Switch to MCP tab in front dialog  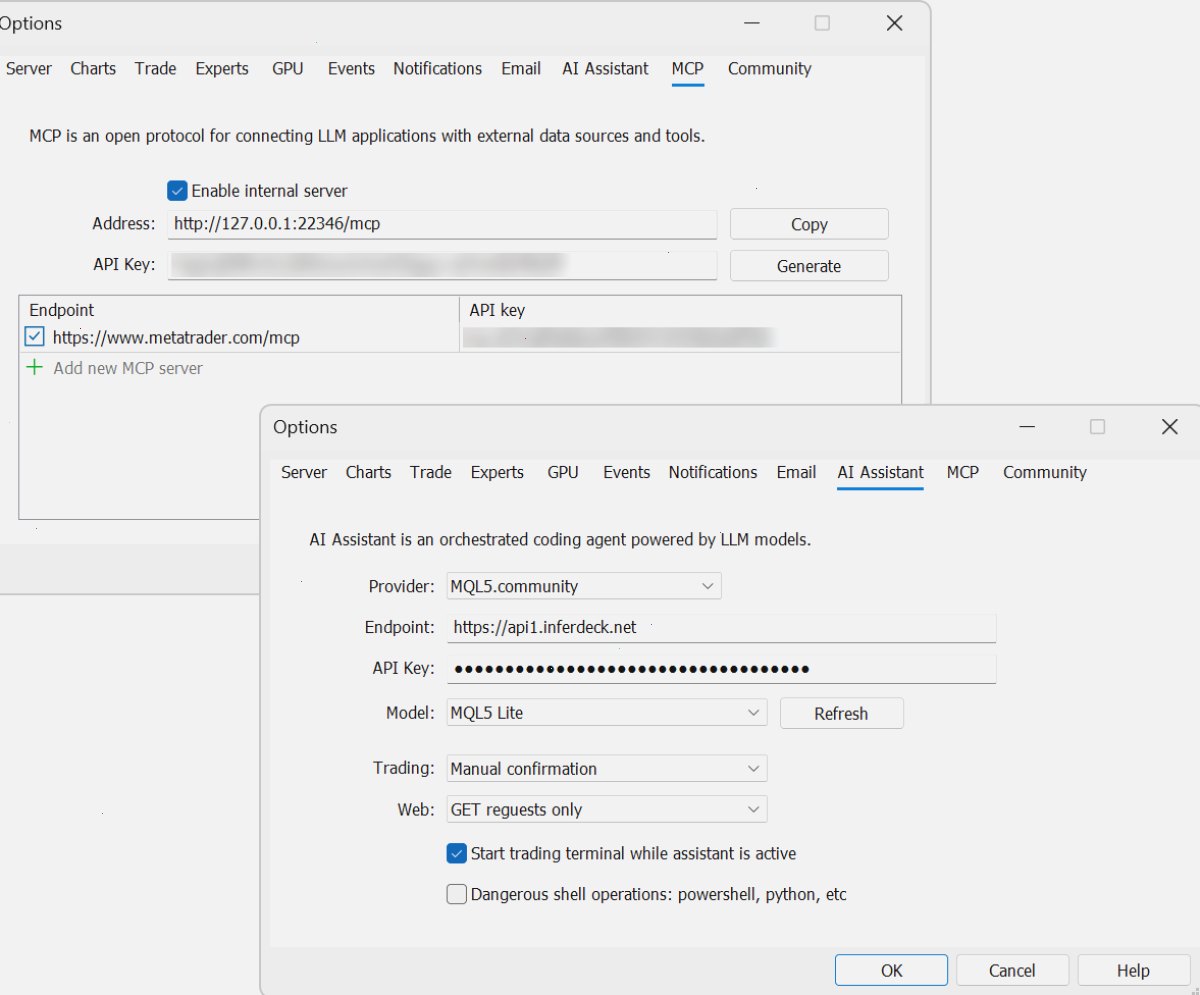point(963,472)
